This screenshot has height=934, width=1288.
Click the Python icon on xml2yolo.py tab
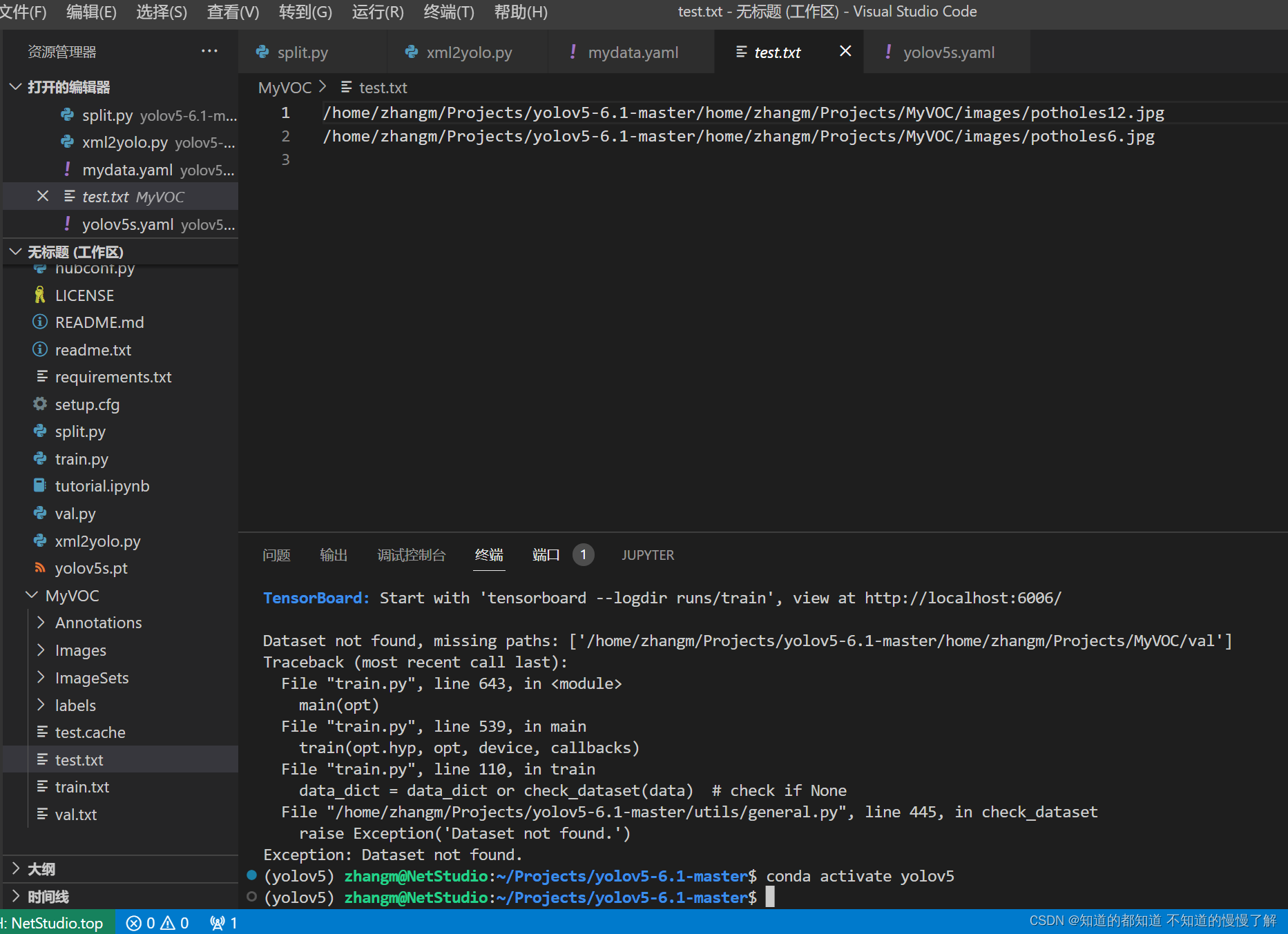(x=412, y=52)
